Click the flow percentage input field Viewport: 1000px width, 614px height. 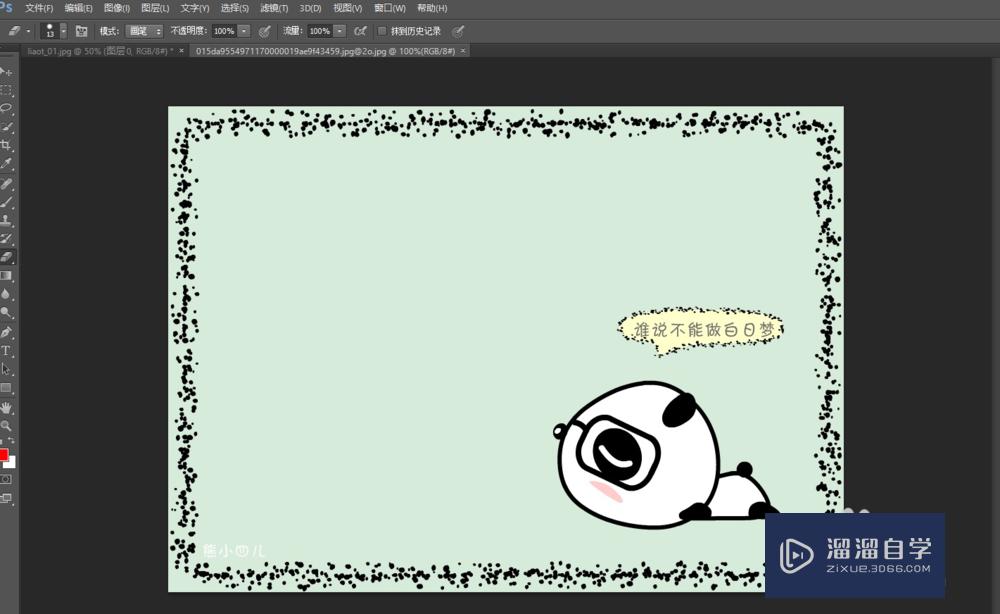pyautogui.click(x=319, y=31)
